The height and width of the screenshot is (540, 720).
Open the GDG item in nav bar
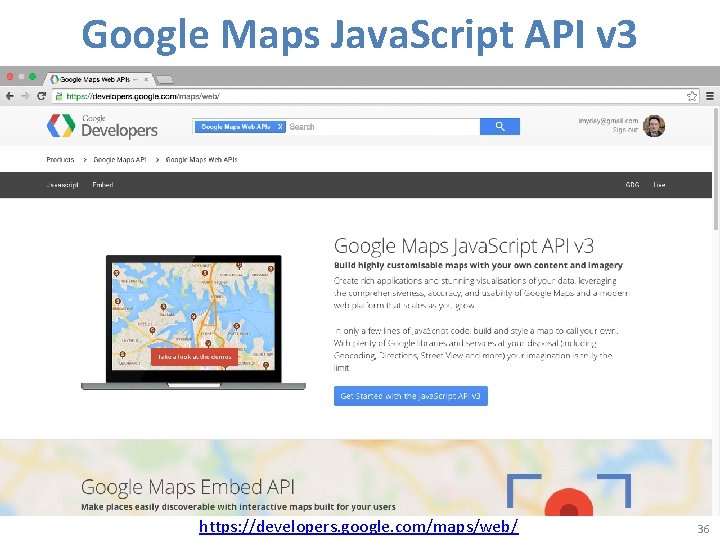632,185
